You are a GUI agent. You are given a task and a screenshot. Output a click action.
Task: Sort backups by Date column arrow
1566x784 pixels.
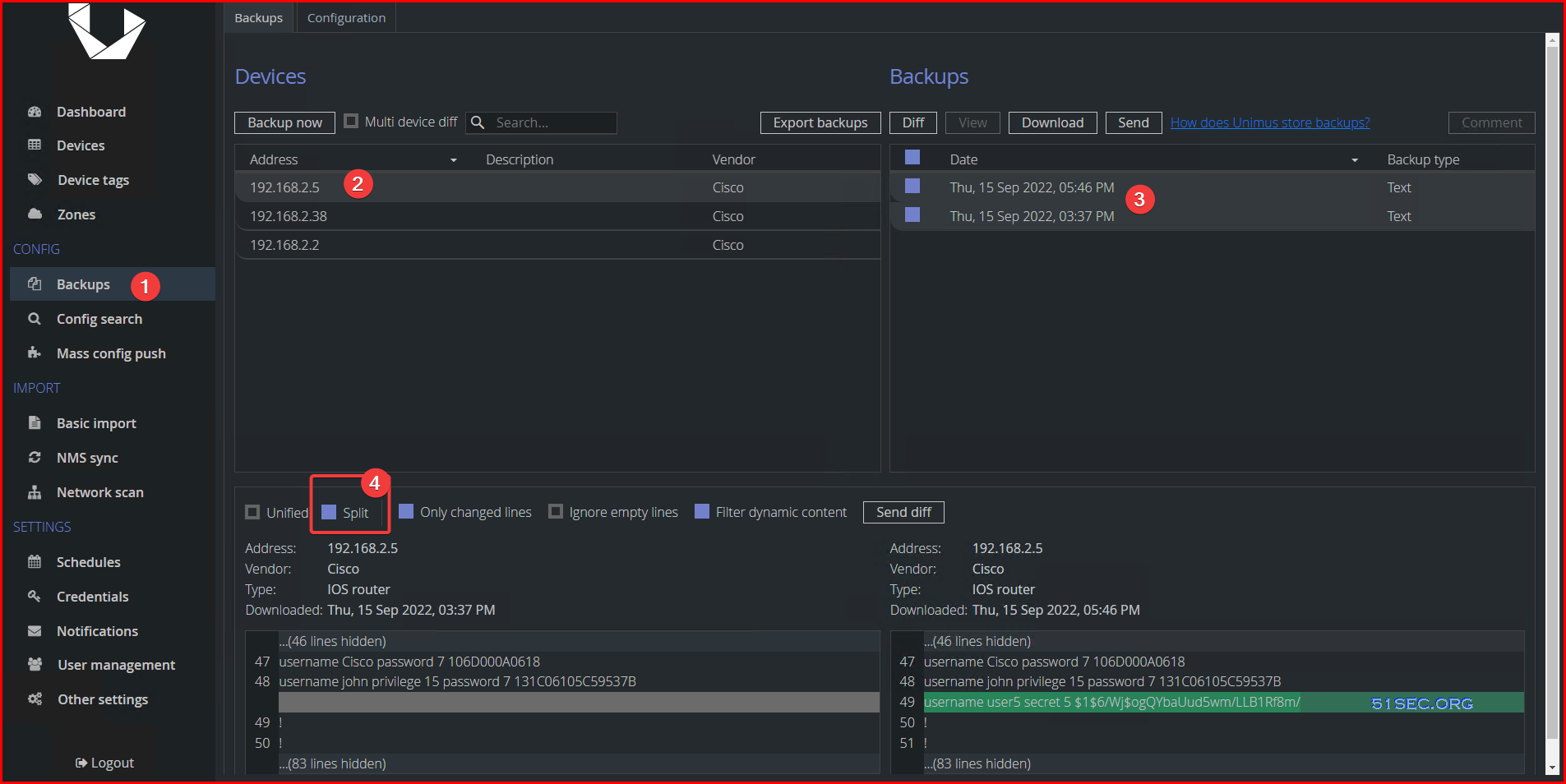pyautogui.click(x=1355, y=160)
